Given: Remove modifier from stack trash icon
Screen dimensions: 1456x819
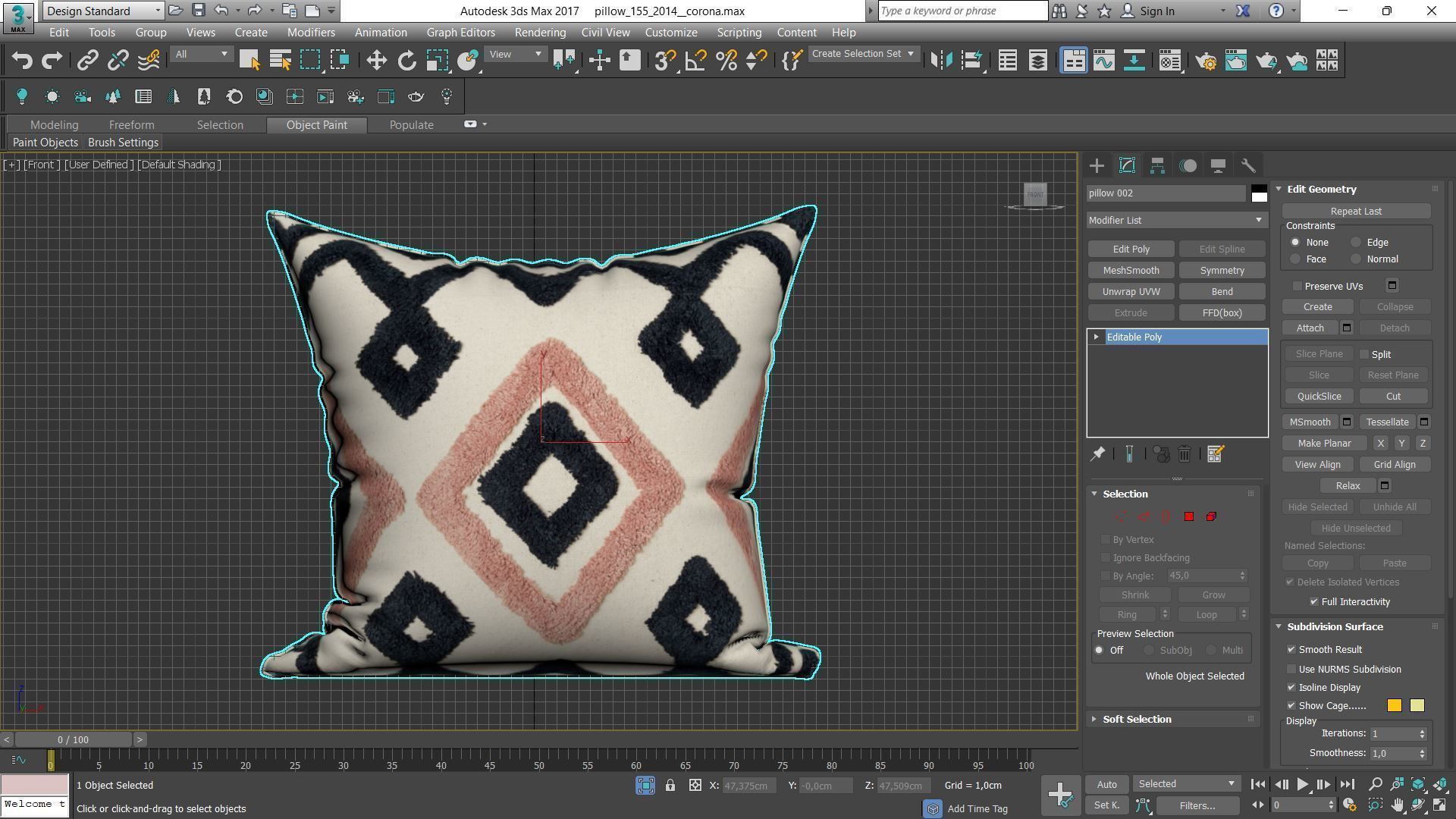Looking at the screenshot, I should [x=1185, y=454].
